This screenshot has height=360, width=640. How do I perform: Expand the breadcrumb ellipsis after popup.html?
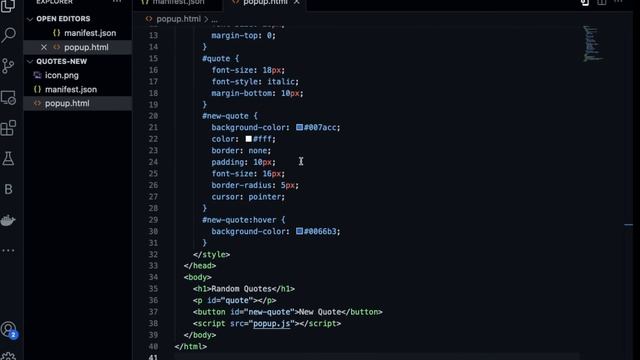pos(215,19)
